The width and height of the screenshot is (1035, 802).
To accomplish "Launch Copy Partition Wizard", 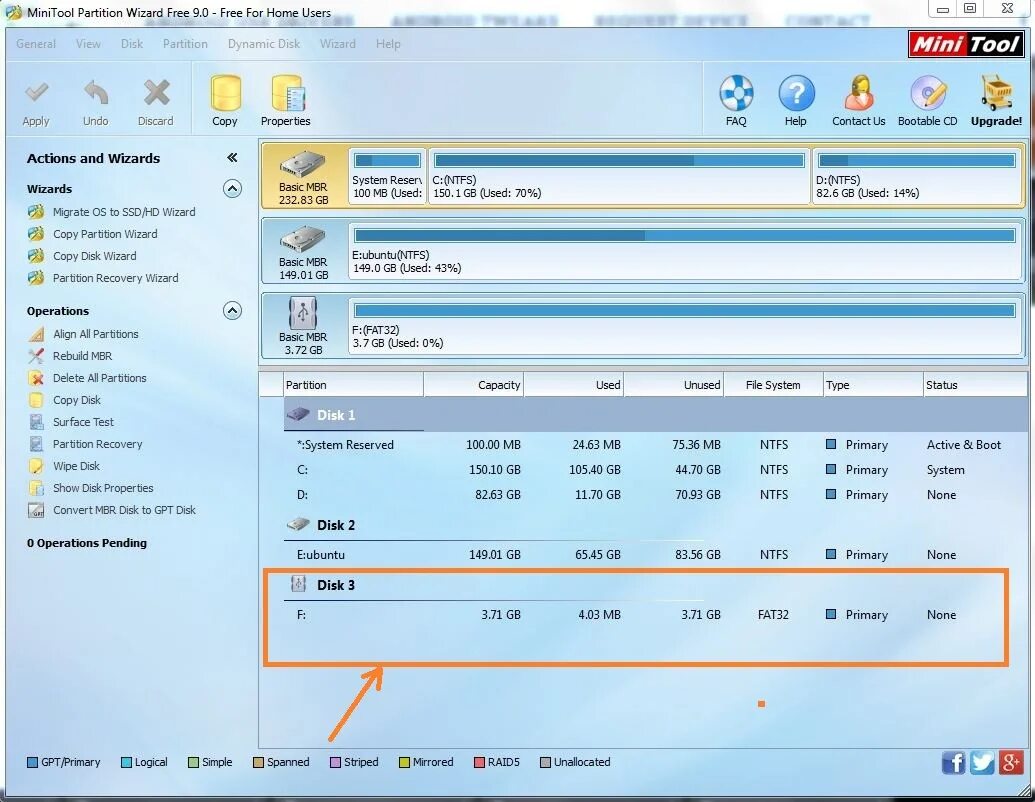I will tap(105, 234).
